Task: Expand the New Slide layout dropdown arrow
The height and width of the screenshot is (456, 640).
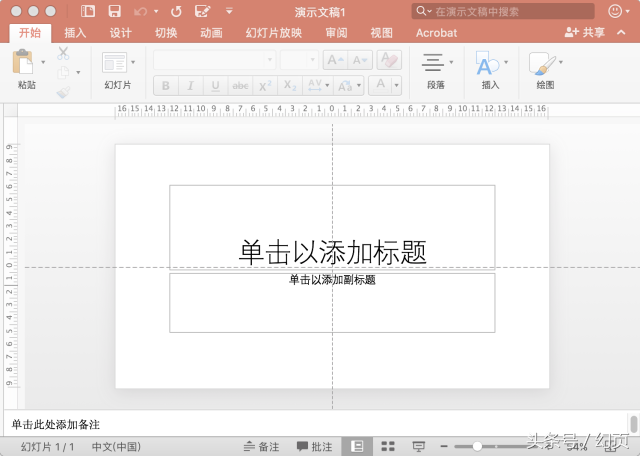Action: [133, 62]
